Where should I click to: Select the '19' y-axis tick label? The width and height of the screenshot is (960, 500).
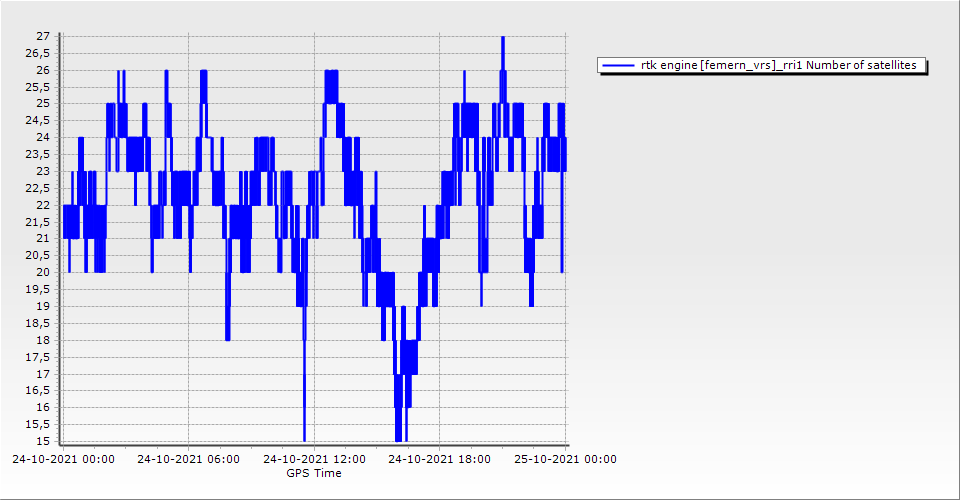click(x=43, y=306)
